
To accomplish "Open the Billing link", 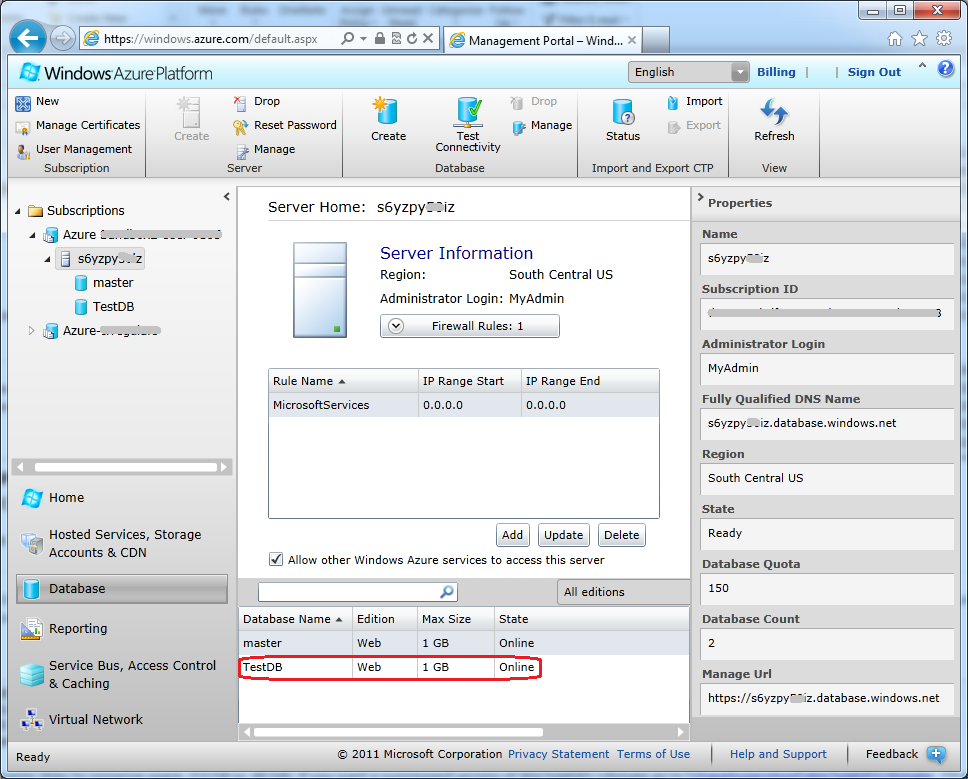I will pyautogui.click(x=776, y=72).
